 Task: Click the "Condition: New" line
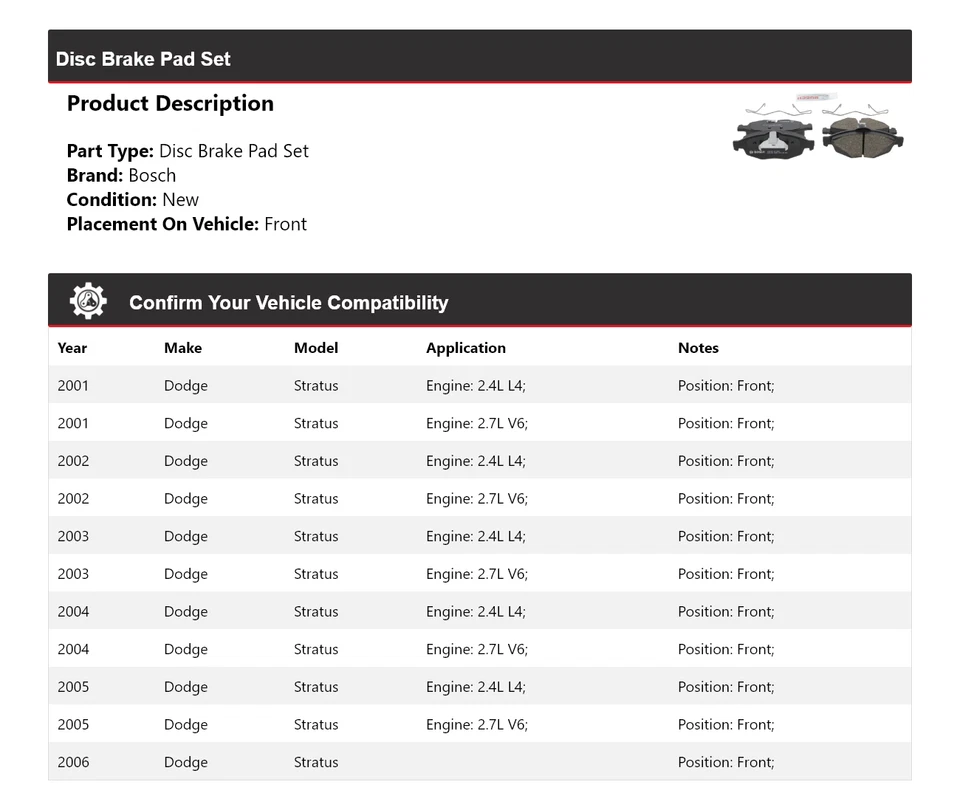click(x=133, y=199)
